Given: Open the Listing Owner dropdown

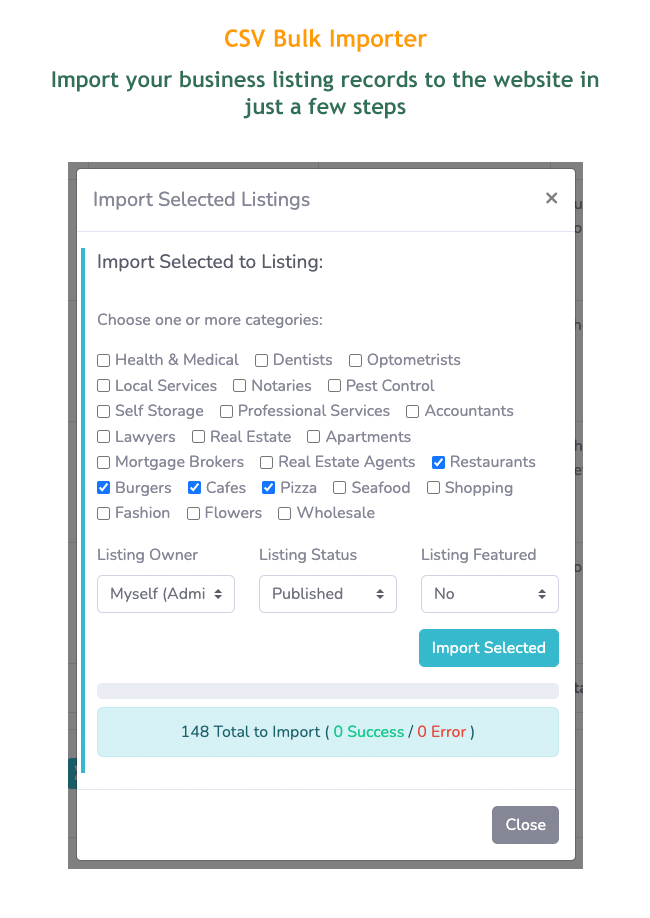Looking at the screenshot, I should click(166, 594).
